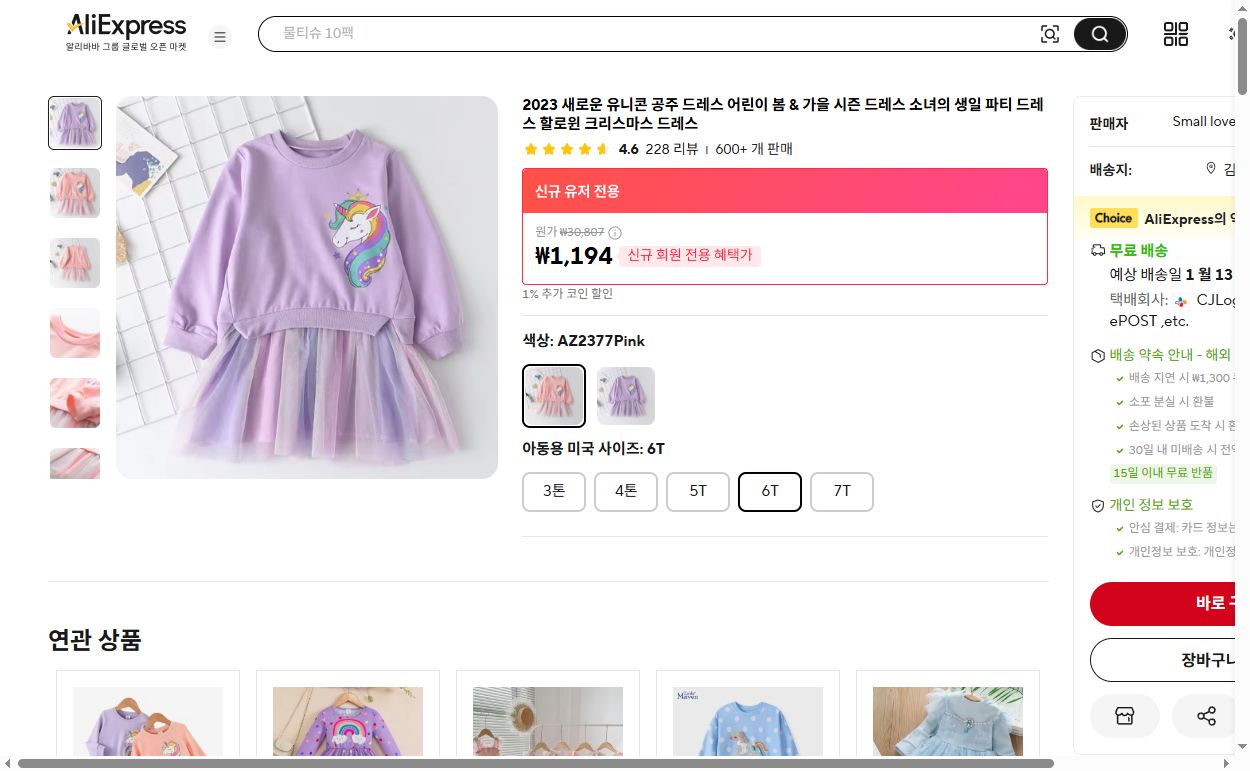Go home via the AliExpress logo

tap(125, 25)
